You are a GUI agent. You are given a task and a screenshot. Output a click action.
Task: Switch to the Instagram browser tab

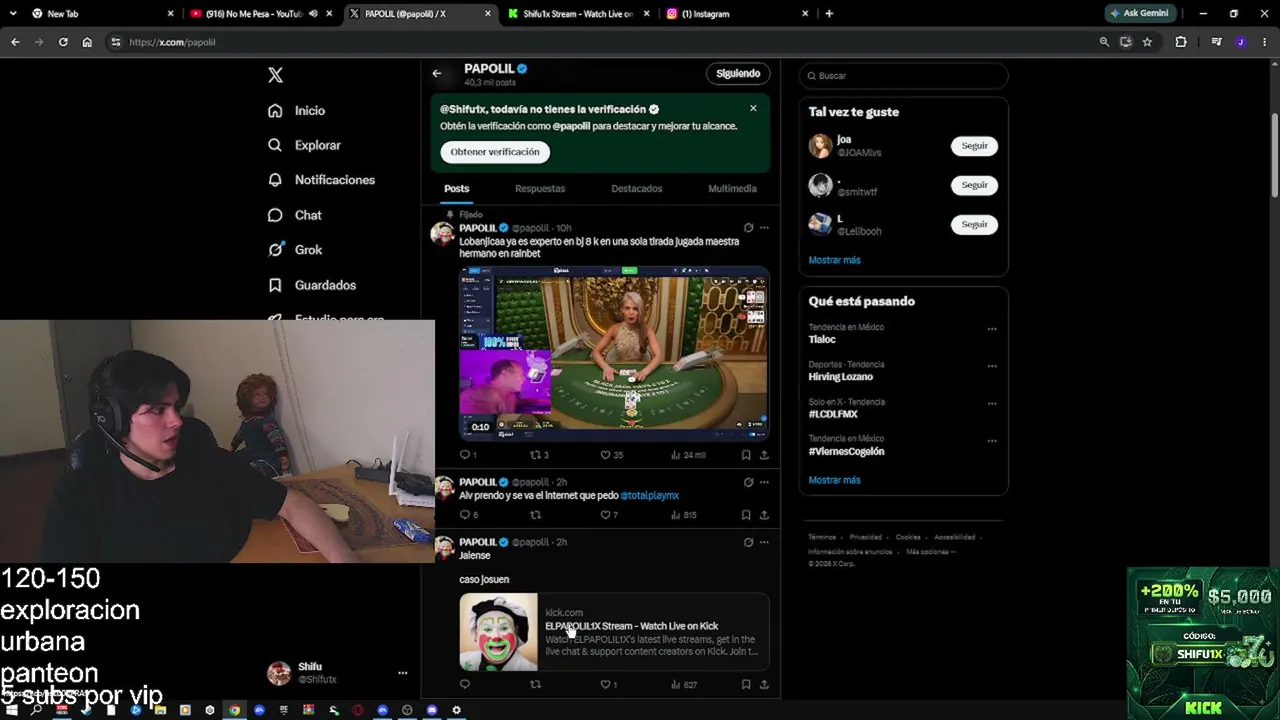click(737, 14)
